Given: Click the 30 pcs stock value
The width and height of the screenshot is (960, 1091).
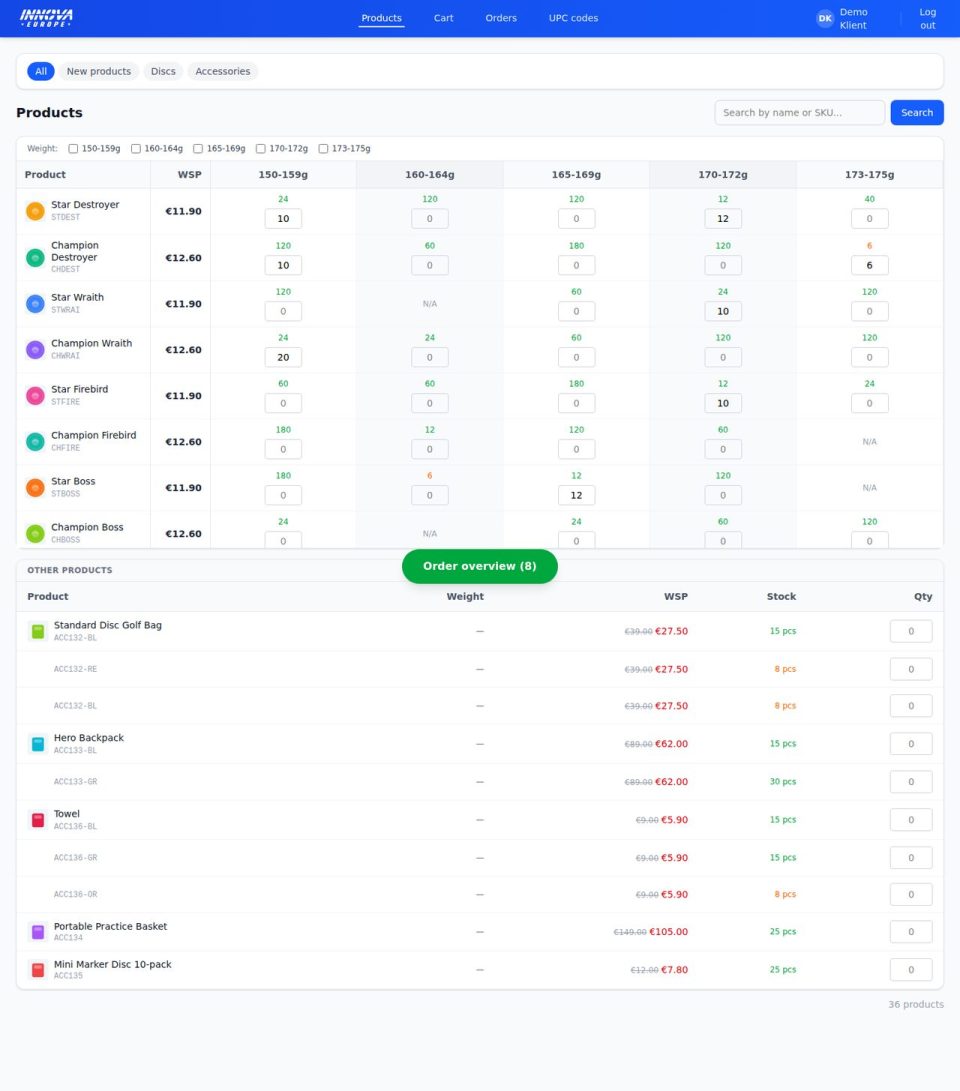Looking at the screenshot, I should click(x=783, y=781).
